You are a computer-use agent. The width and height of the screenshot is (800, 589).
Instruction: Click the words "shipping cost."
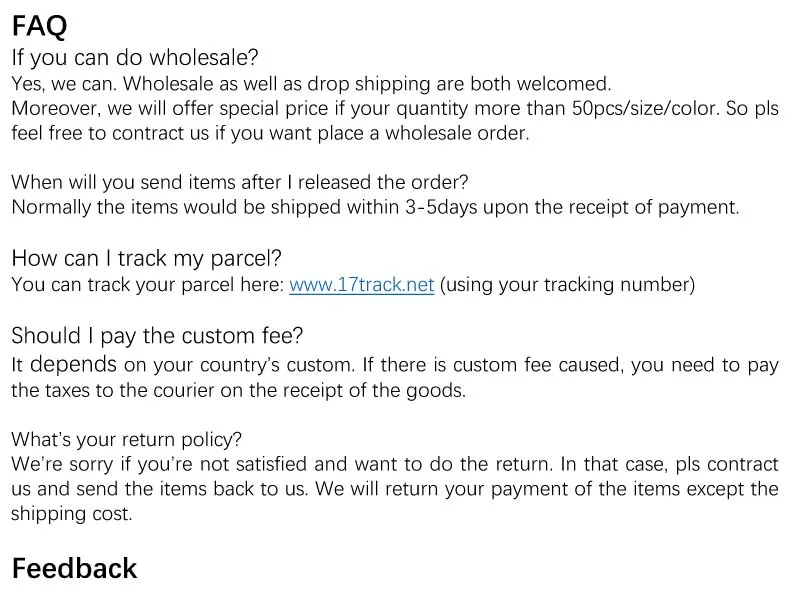[72, 513]
